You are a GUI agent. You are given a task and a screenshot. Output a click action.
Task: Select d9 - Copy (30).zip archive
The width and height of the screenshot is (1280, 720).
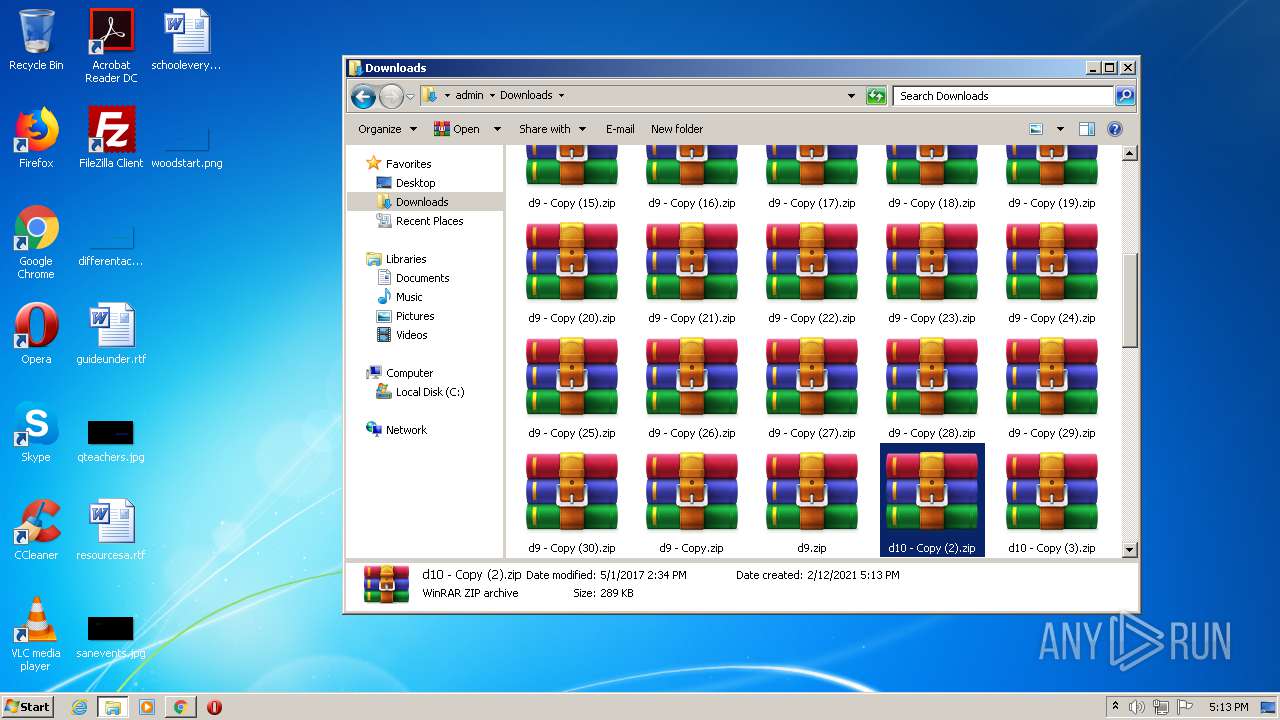click(x=572, y=502)
